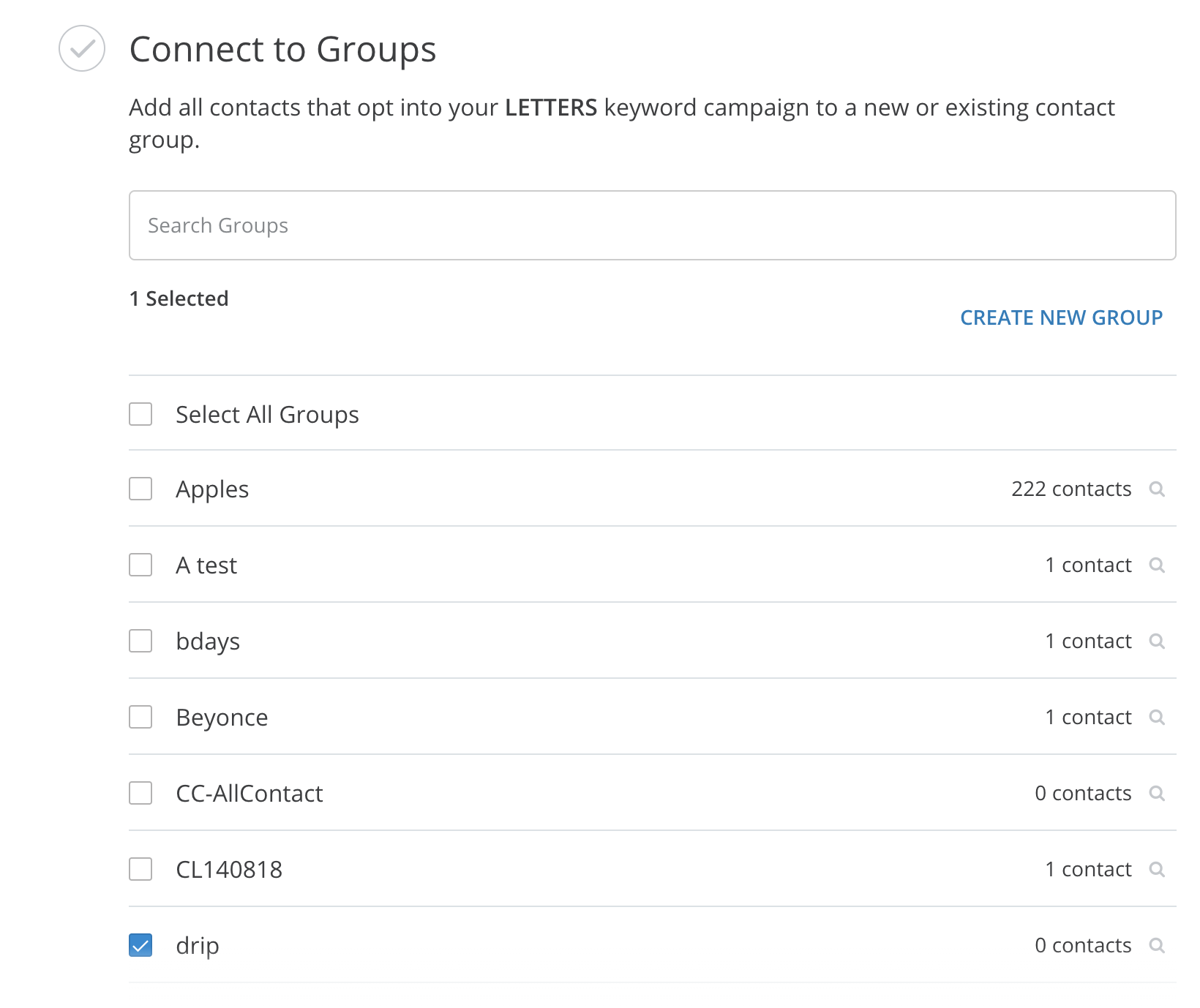The height and width of the screenshot is (1008, 1200).
Task: Toggle the A test group checkbox
Action: [x=140, y=565]
